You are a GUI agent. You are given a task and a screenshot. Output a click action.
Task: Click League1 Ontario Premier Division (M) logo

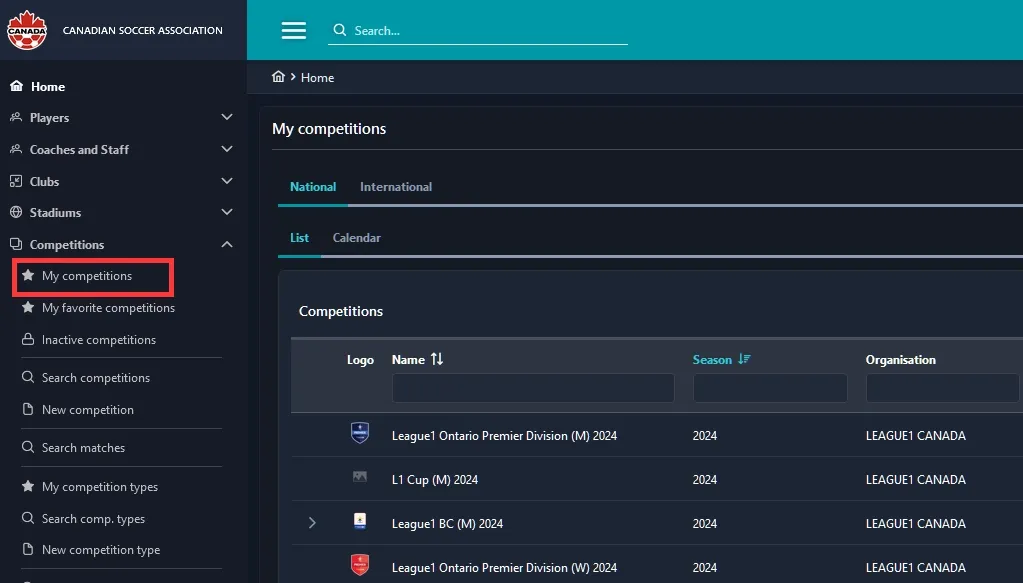click(x=360, y=432)
